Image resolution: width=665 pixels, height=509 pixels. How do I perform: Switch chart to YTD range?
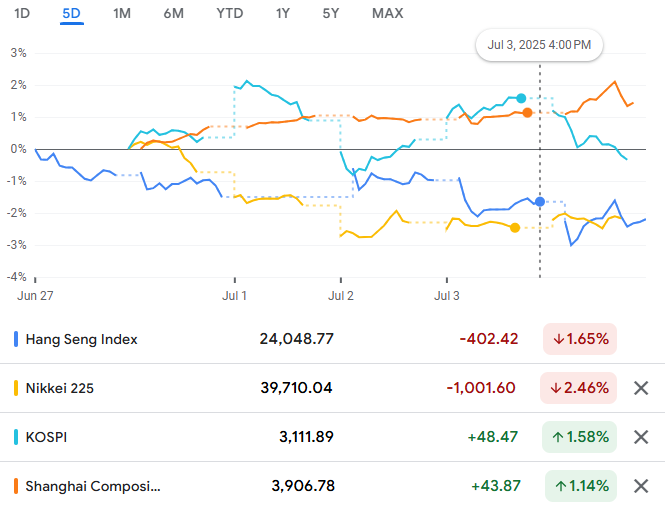(229, 13)
